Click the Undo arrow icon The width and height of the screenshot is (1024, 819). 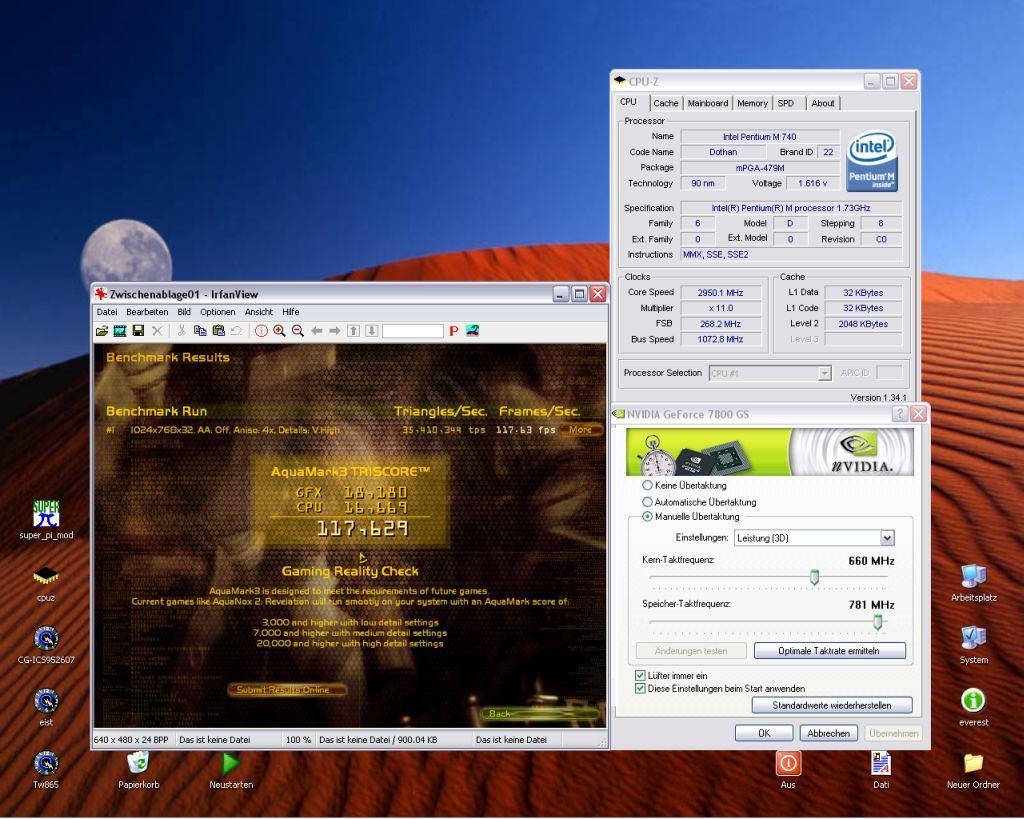coord(236,331)
